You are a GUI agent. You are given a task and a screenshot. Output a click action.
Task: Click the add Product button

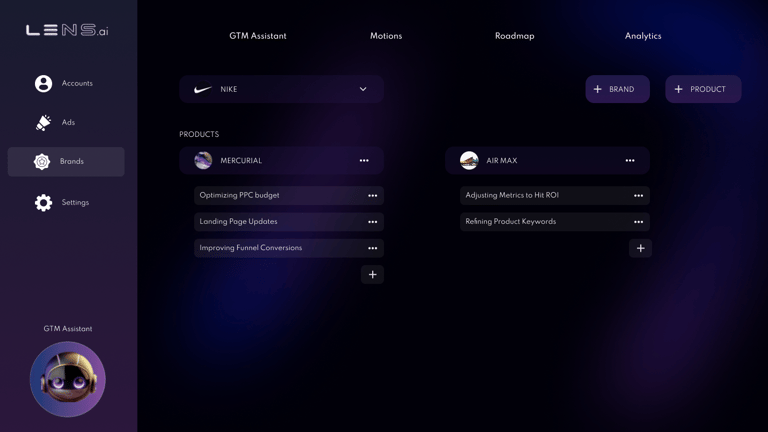pyautogui.click(x=703, y=89)
